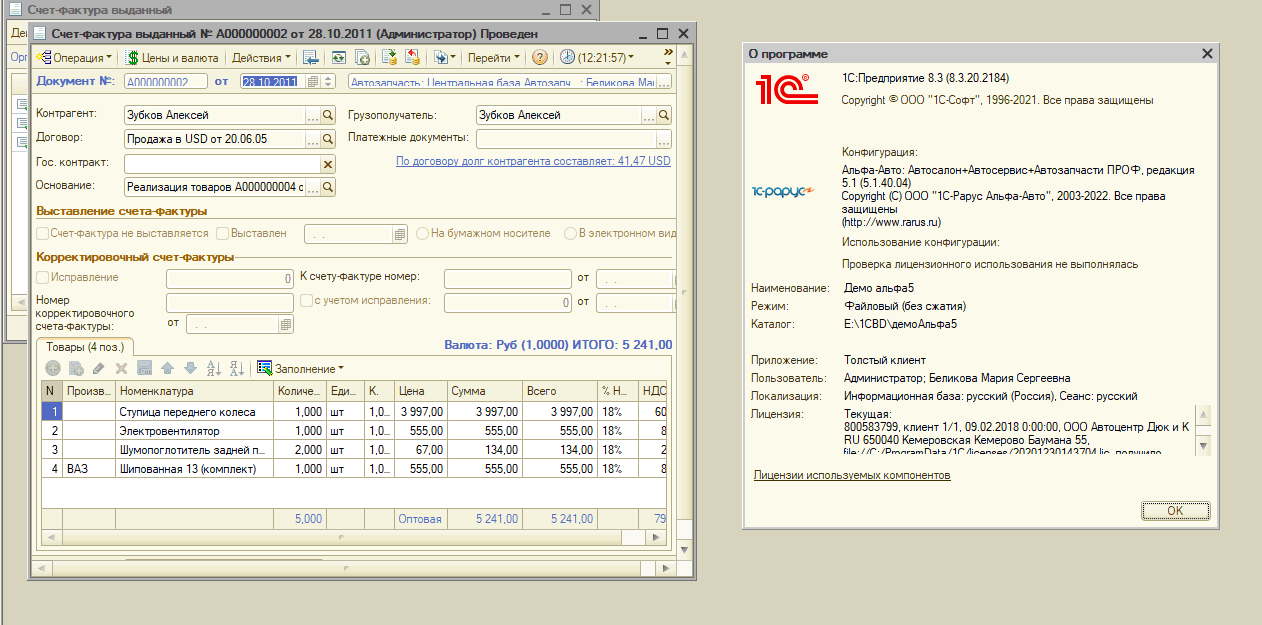Select row 'Шипованная 13 (комплект)' in goods table
1262x625 pixels.
coord(353,469)
